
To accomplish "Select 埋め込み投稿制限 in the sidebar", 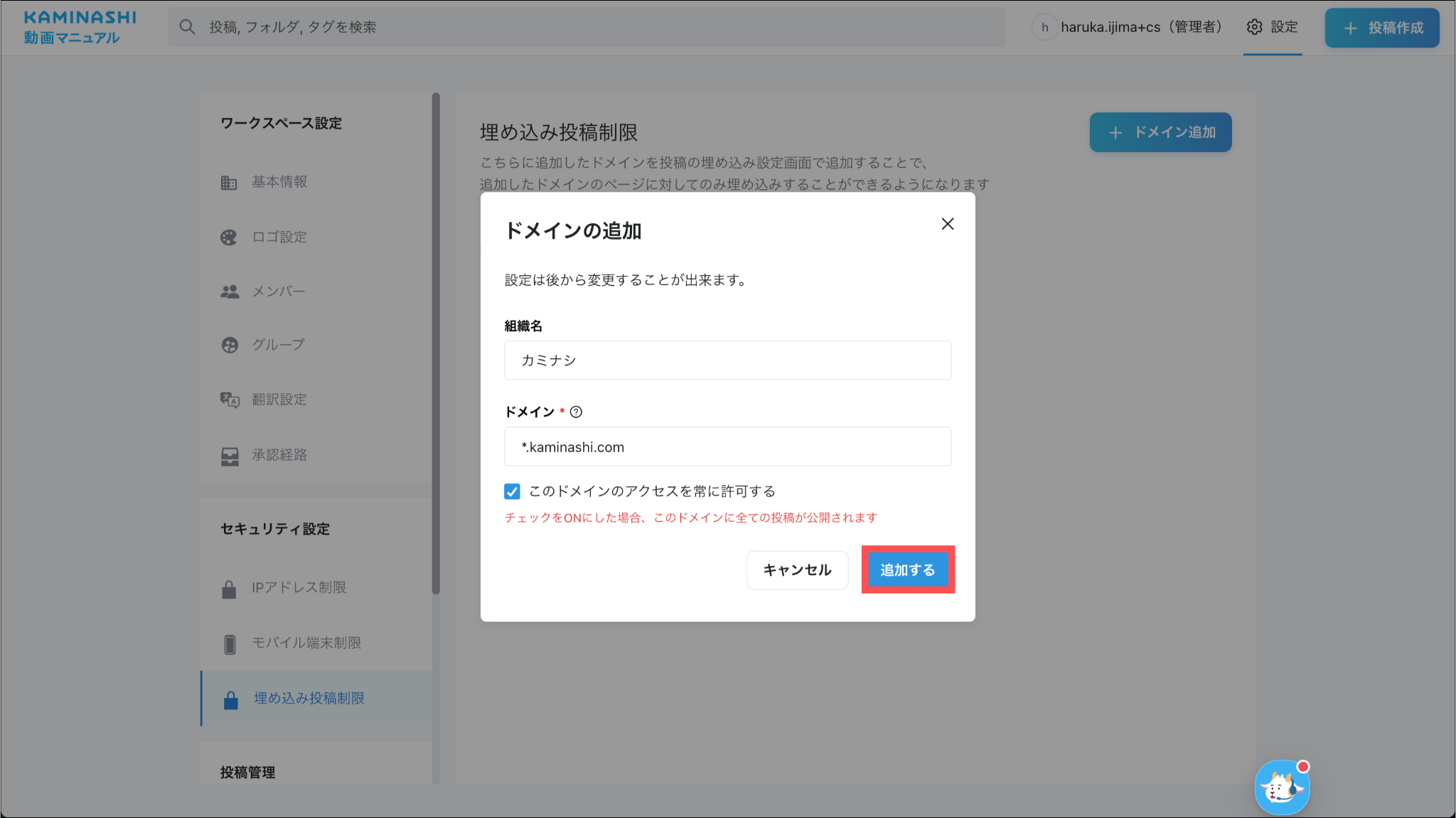I will [x=309, y=699].
